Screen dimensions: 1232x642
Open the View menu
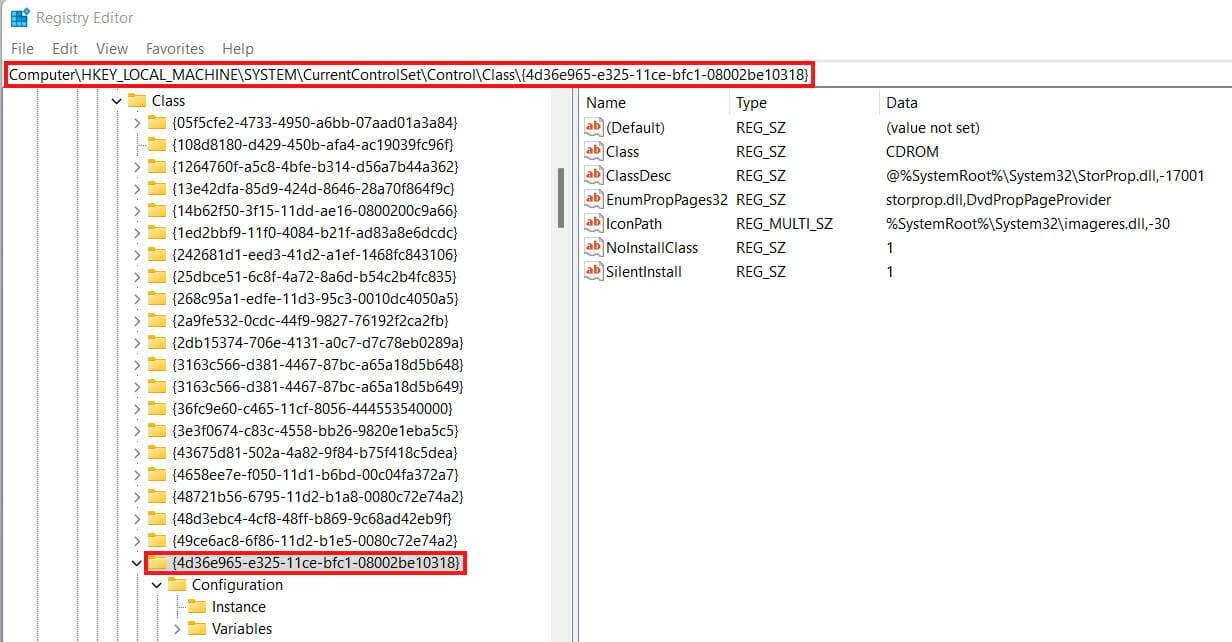112,48
